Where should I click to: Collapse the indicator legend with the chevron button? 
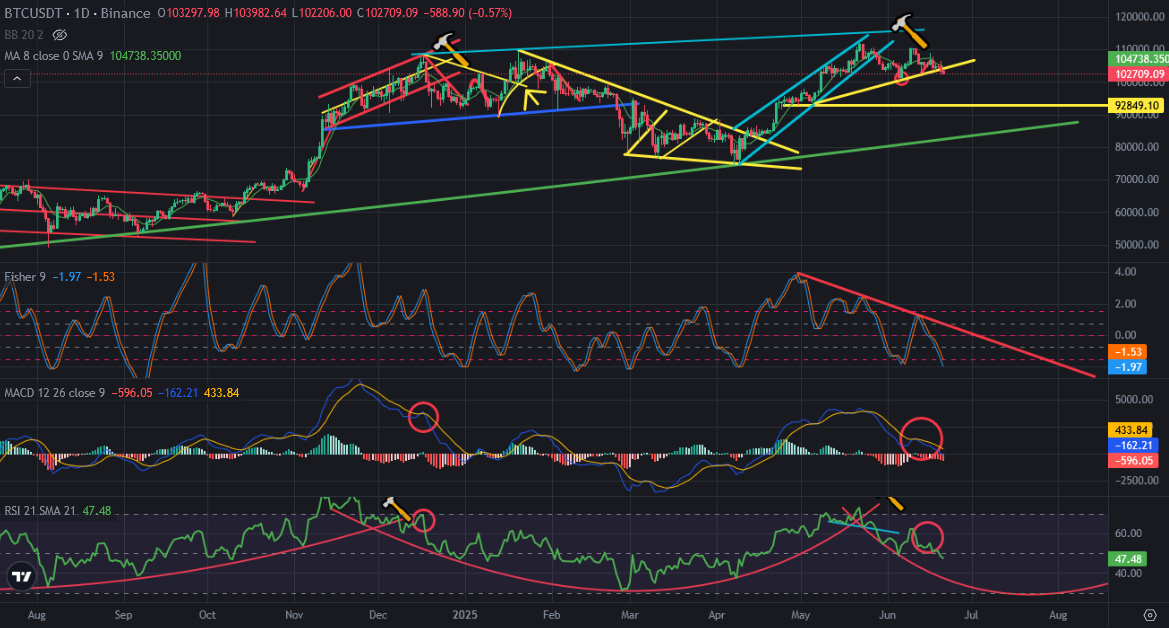[18, 78]
